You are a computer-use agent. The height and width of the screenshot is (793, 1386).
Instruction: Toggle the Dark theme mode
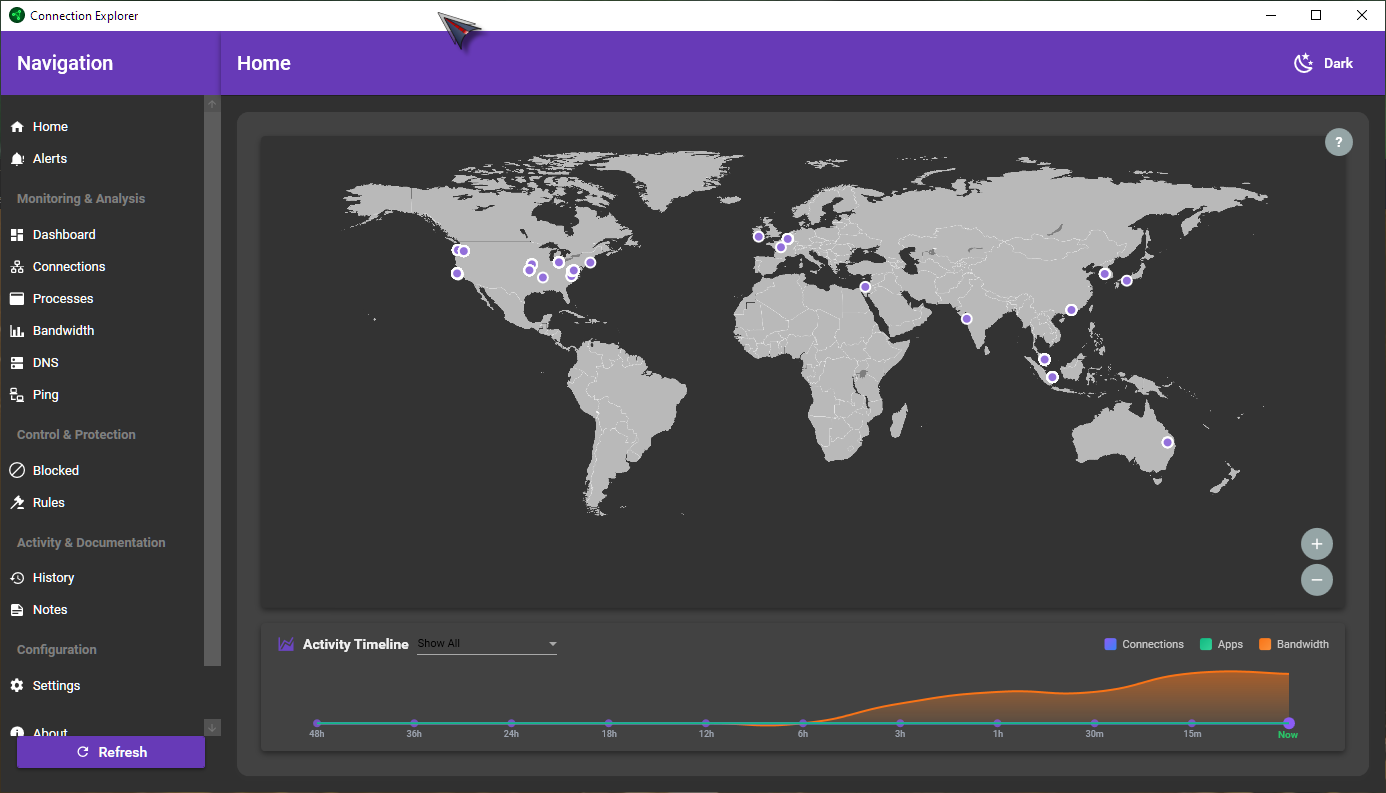pyautogui.click(x=1323, y=63)
